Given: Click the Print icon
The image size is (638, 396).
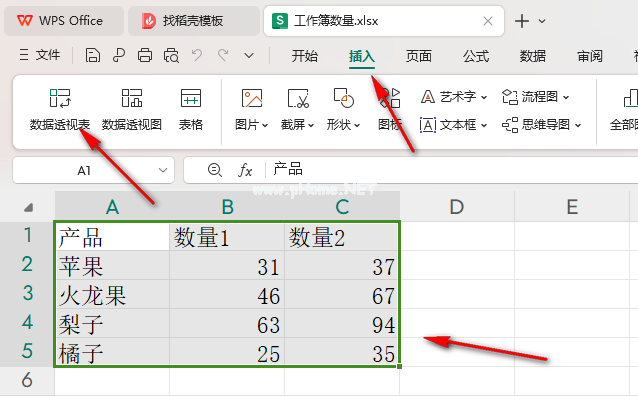Looking at the screenshot, I should (x=145, y=55).
